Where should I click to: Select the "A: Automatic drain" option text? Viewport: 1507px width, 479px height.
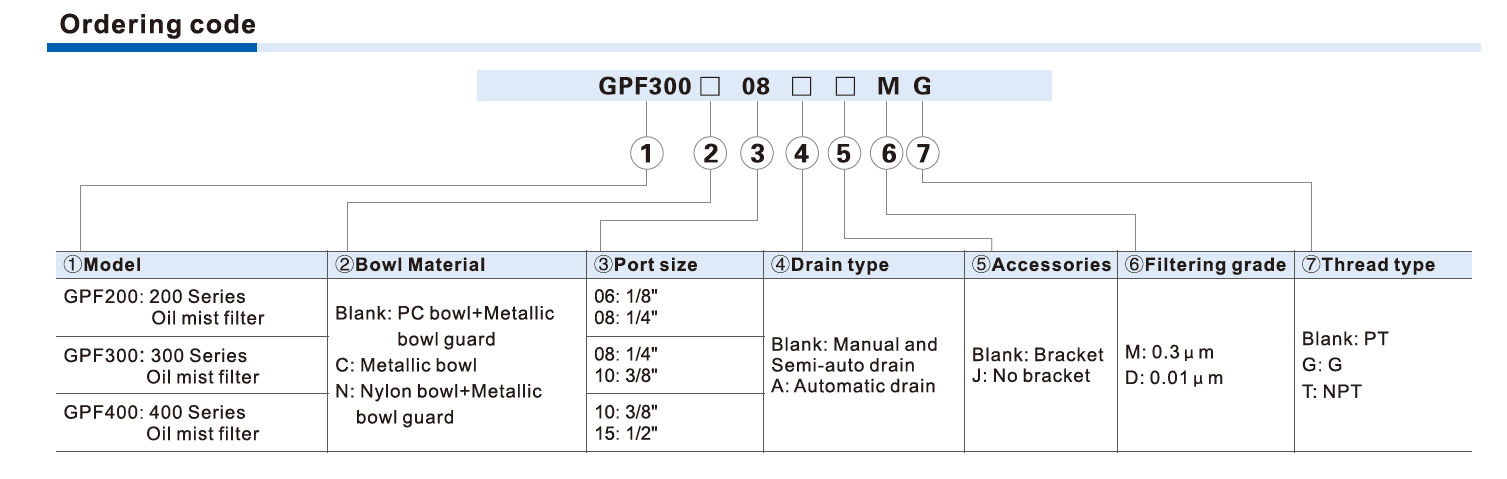pyautogui.click(x=853, y=386)
